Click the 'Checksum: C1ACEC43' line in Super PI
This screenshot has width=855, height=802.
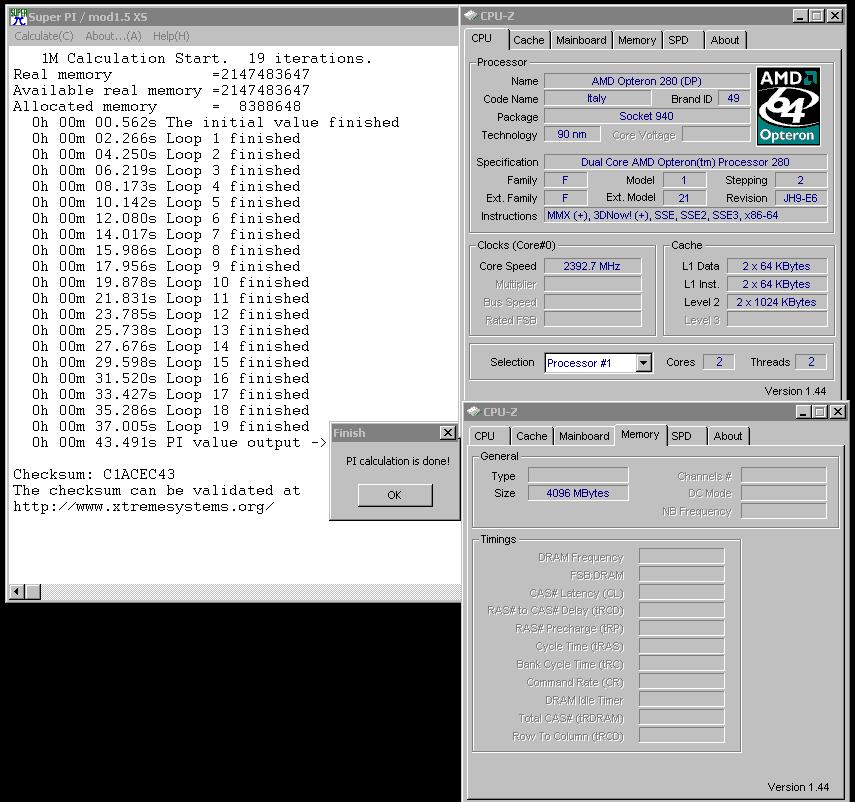click(94, 474)
